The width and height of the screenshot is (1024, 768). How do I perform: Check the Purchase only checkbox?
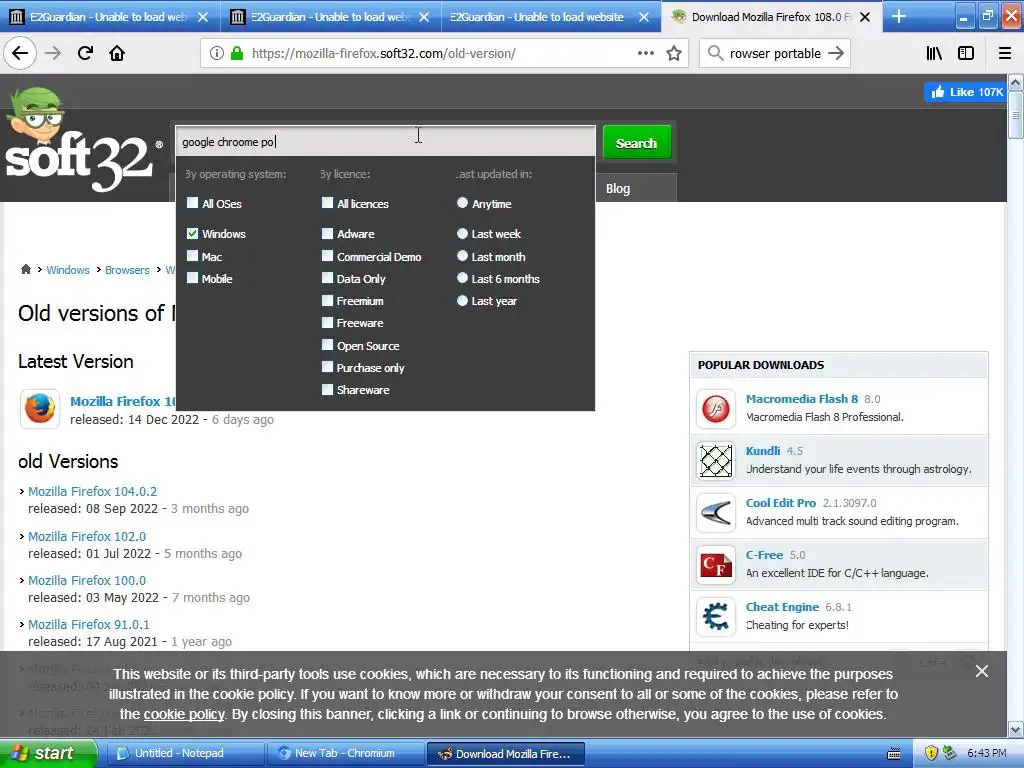coord(327,367)
